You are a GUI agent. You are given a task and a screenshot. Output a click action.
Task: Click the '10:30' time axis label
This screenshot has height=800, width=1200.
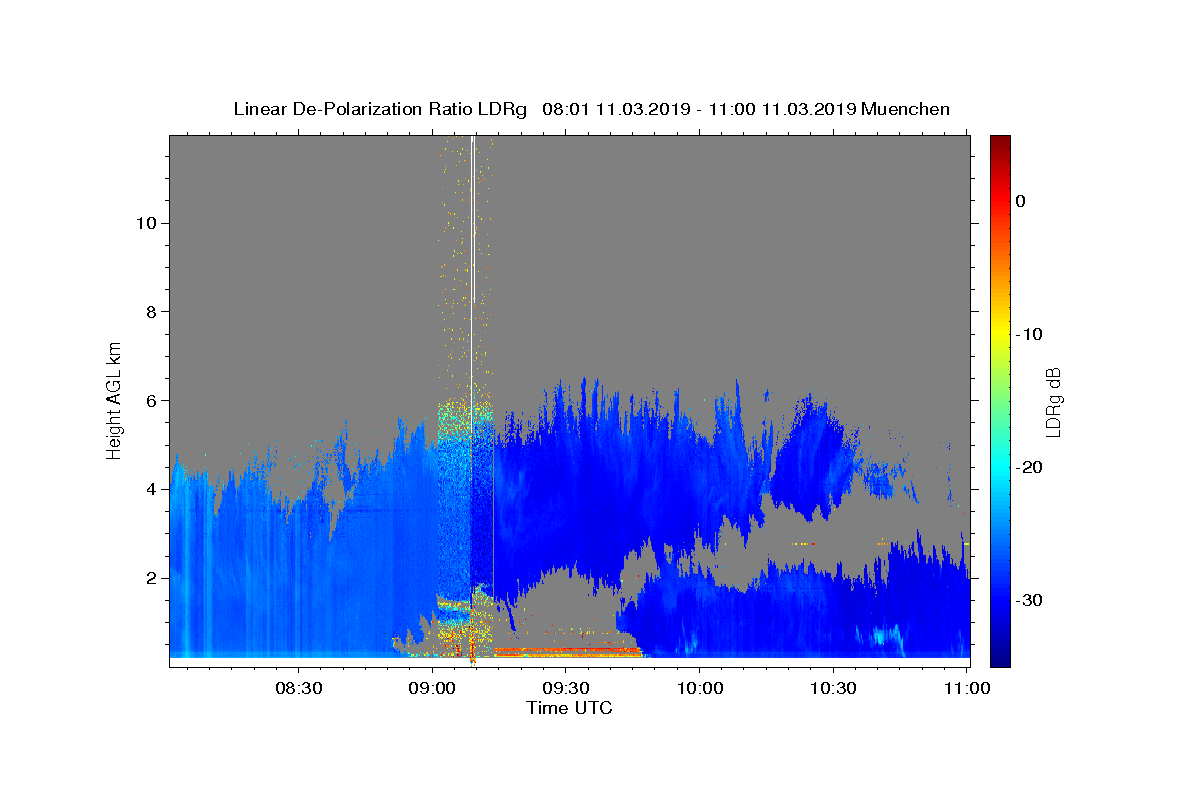click(834, 688)
